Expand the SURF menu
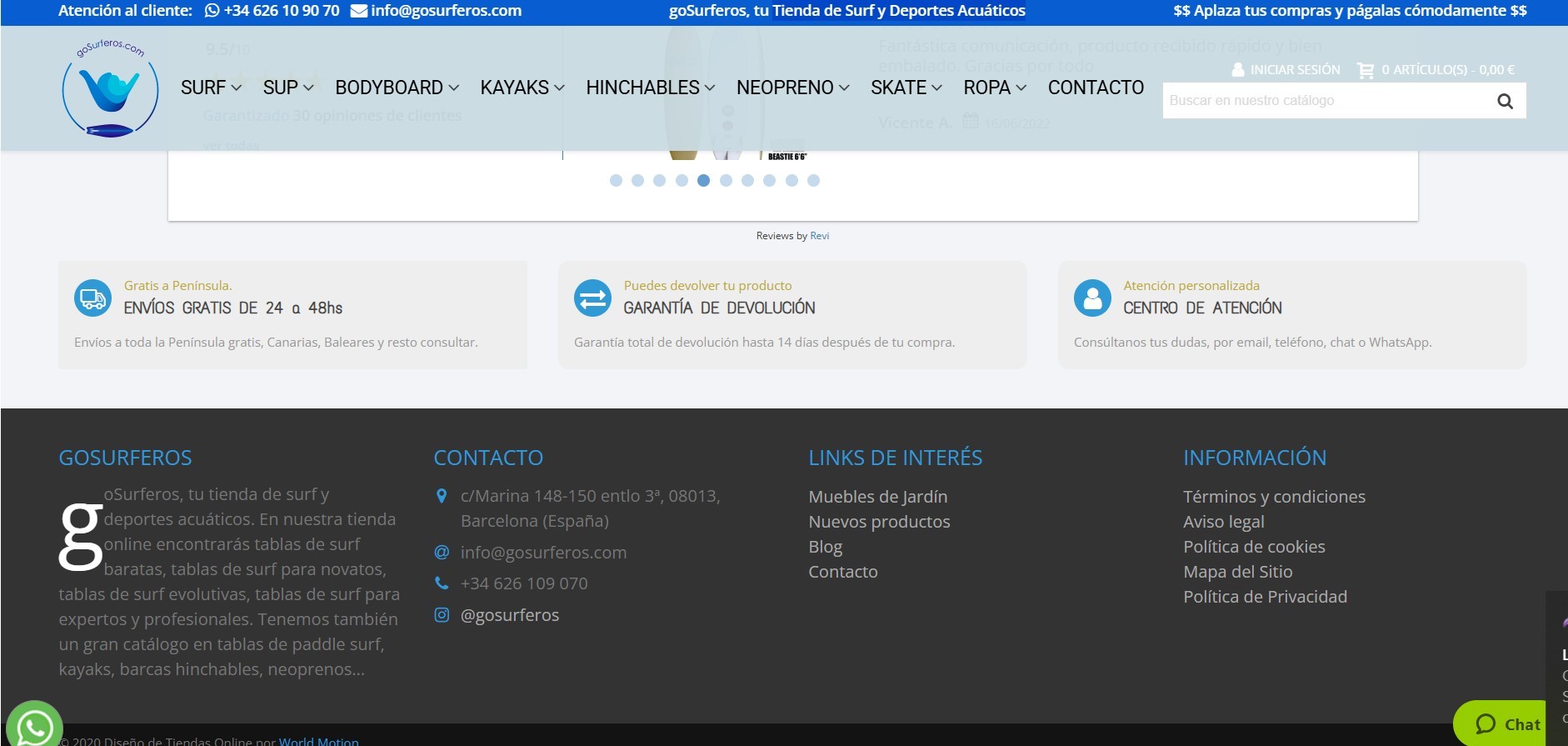The width and height of the screenshot is (1568, 746). tap(211, 88)
